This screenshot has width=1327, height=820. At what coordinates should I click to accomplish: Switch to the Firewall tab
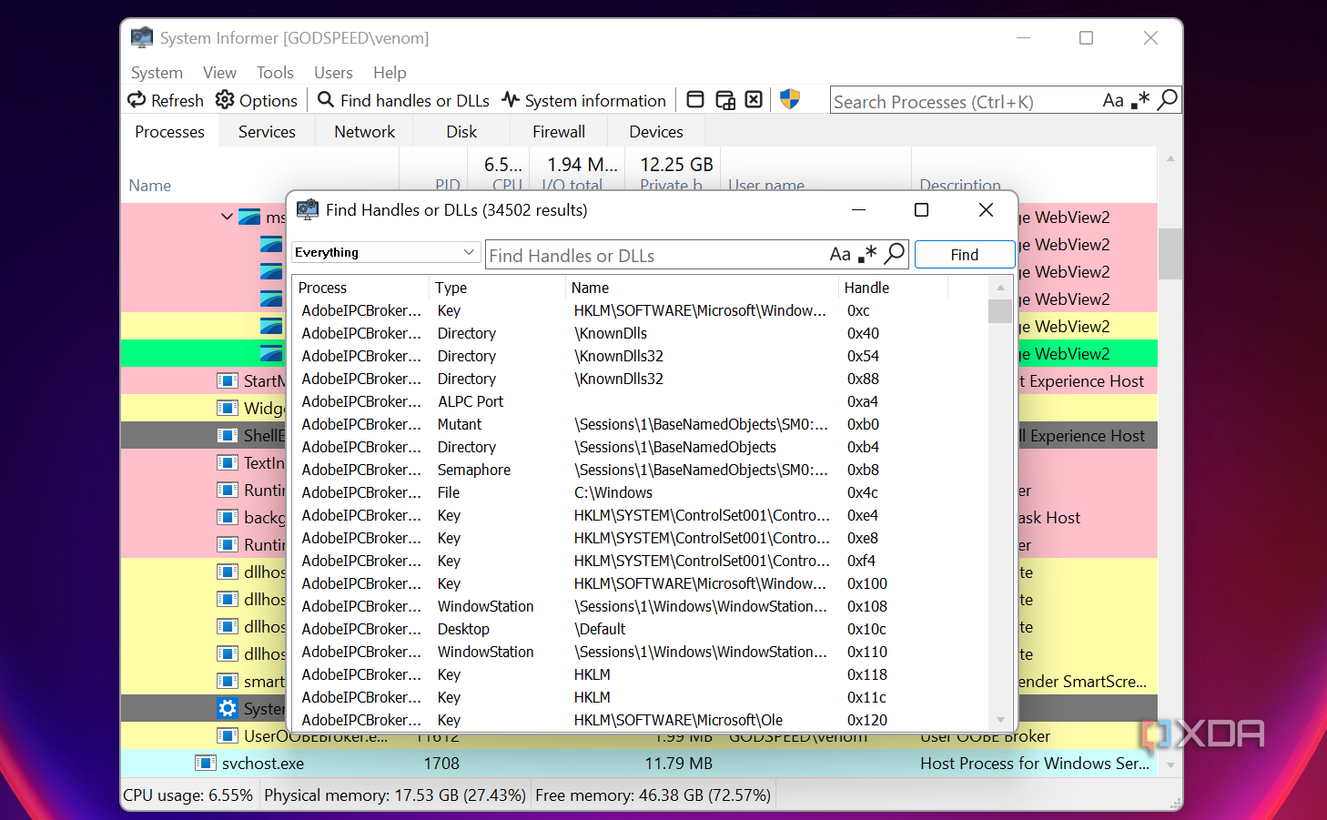pos(559,131)
